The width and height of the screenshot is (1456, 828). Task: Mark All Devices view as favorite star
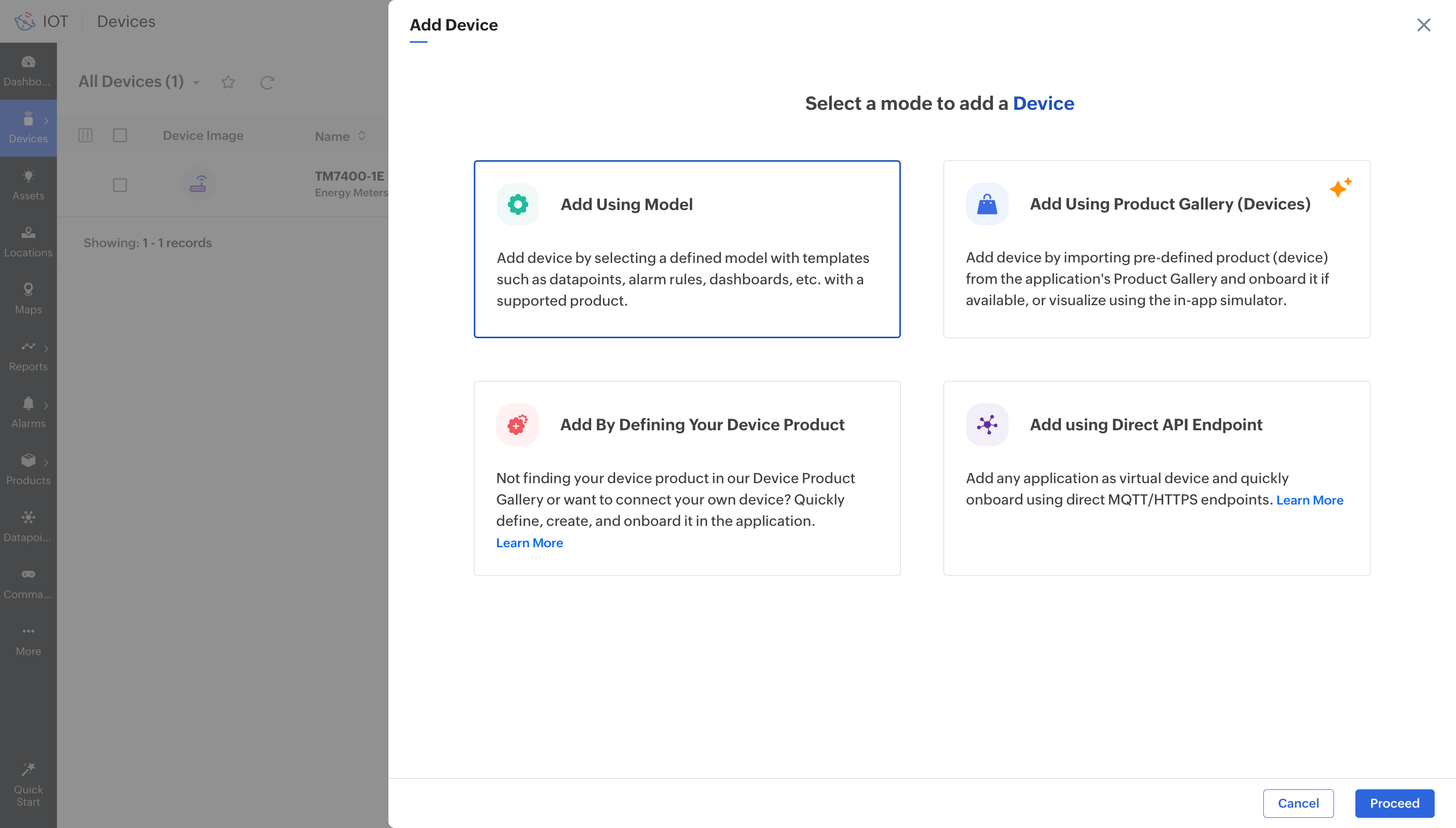[x=228, y=82]
